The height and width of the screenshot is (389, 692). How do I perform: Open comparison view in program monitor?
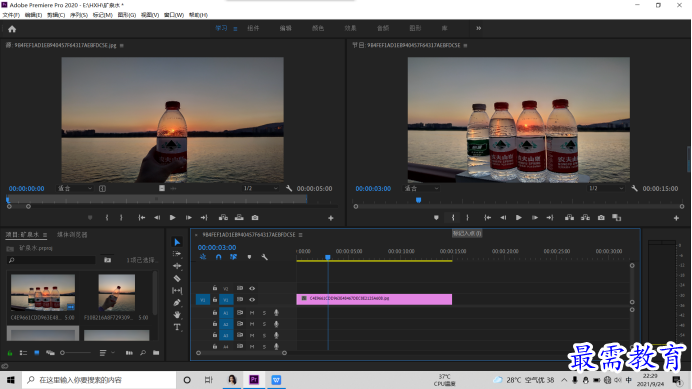(617, 218)
